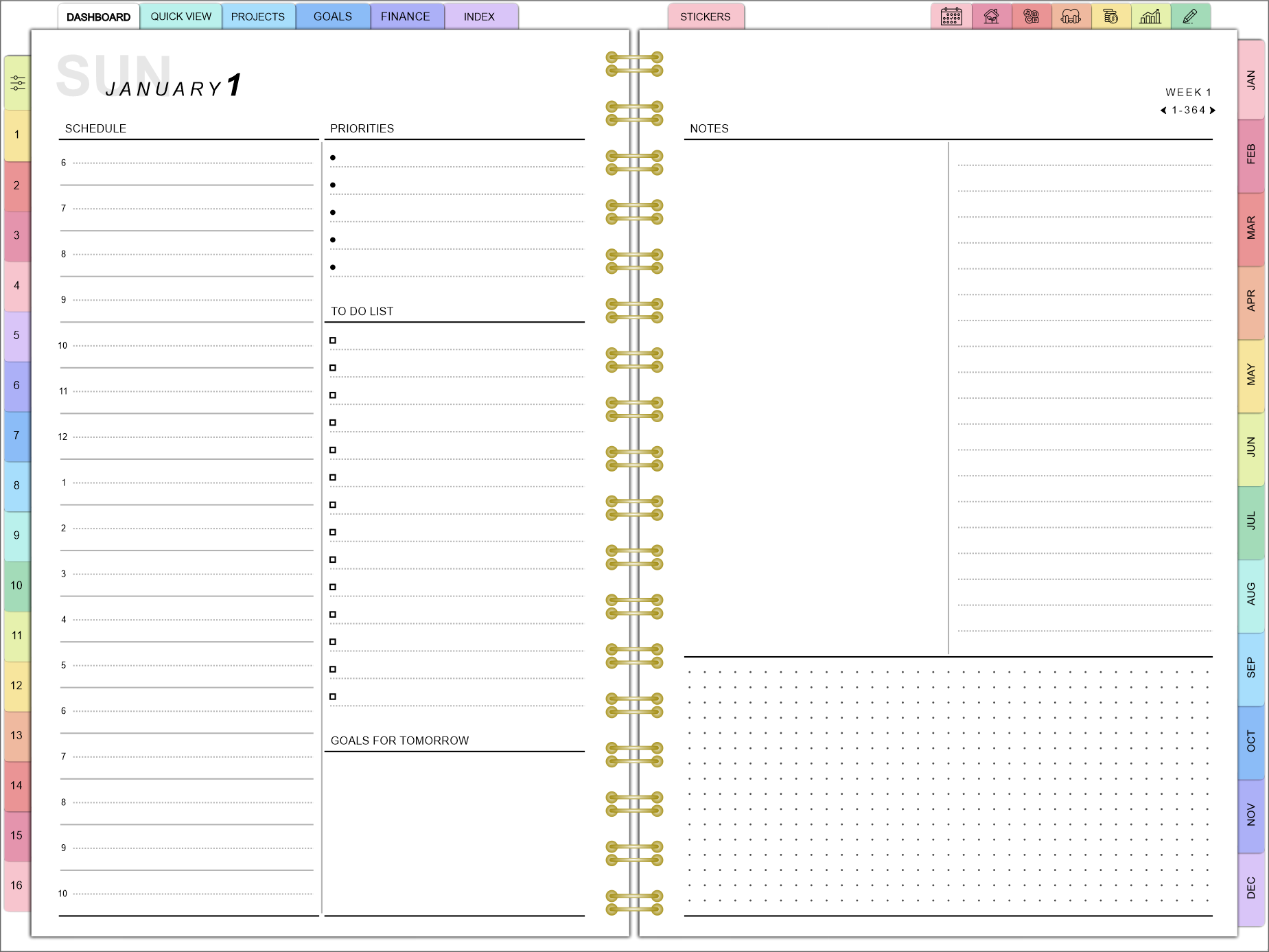
Task: Open the heart and dumbbell fitness tab
Action: click(x=1071, y=16)
